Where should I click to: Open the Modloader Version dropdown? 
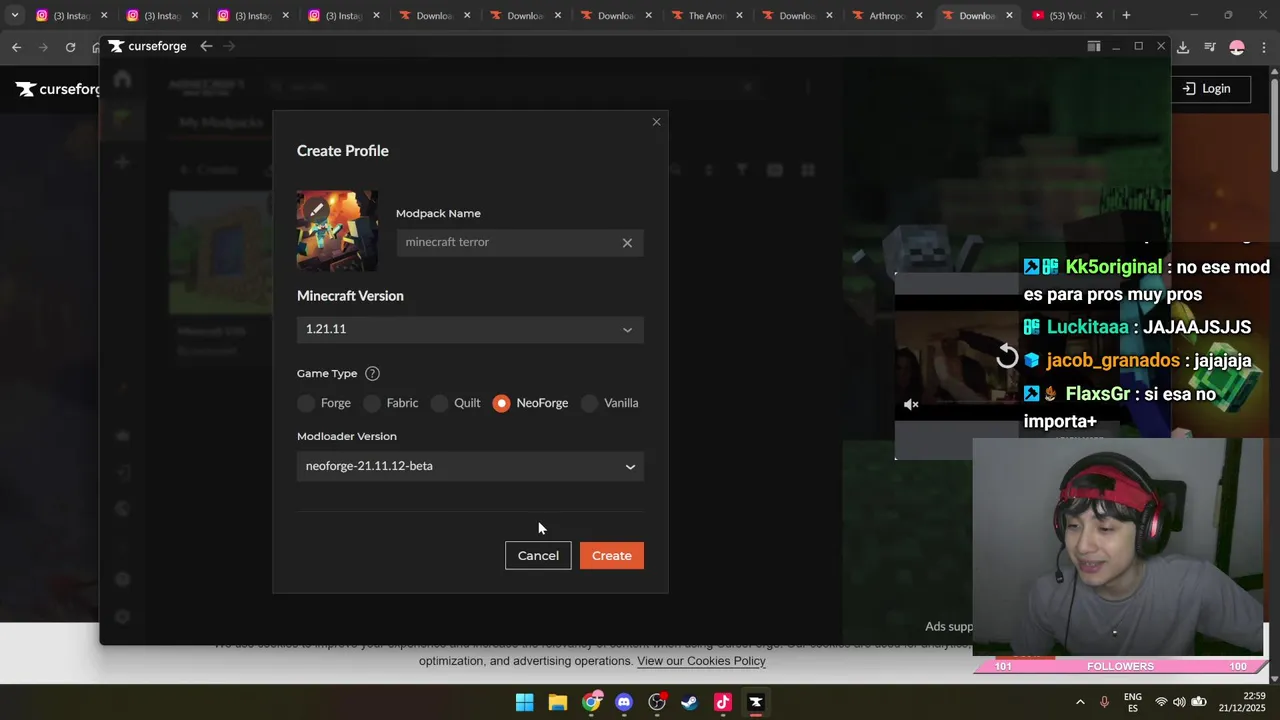(470, 466)
